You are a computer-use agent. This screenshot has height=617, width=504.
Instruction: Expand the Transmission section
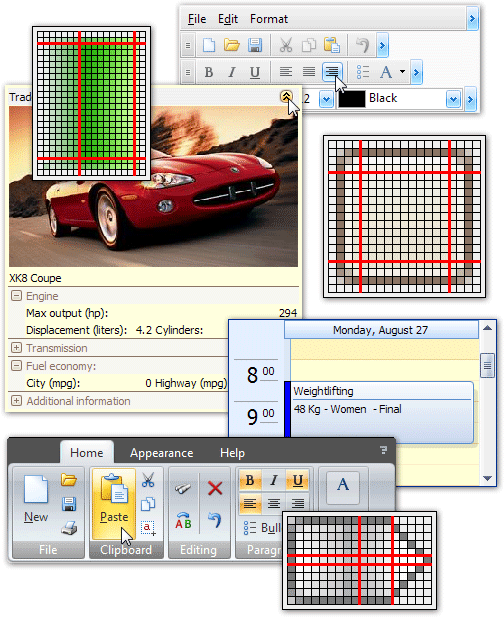coord(16,348)
